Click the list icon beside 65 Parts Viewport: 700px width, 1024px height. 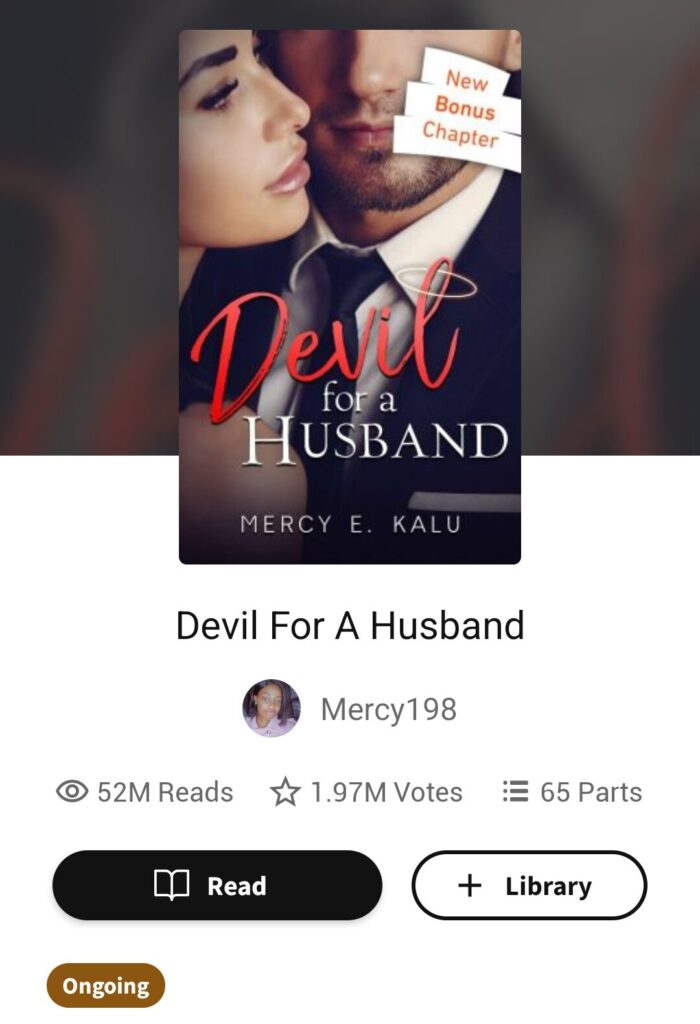(515, 792)
